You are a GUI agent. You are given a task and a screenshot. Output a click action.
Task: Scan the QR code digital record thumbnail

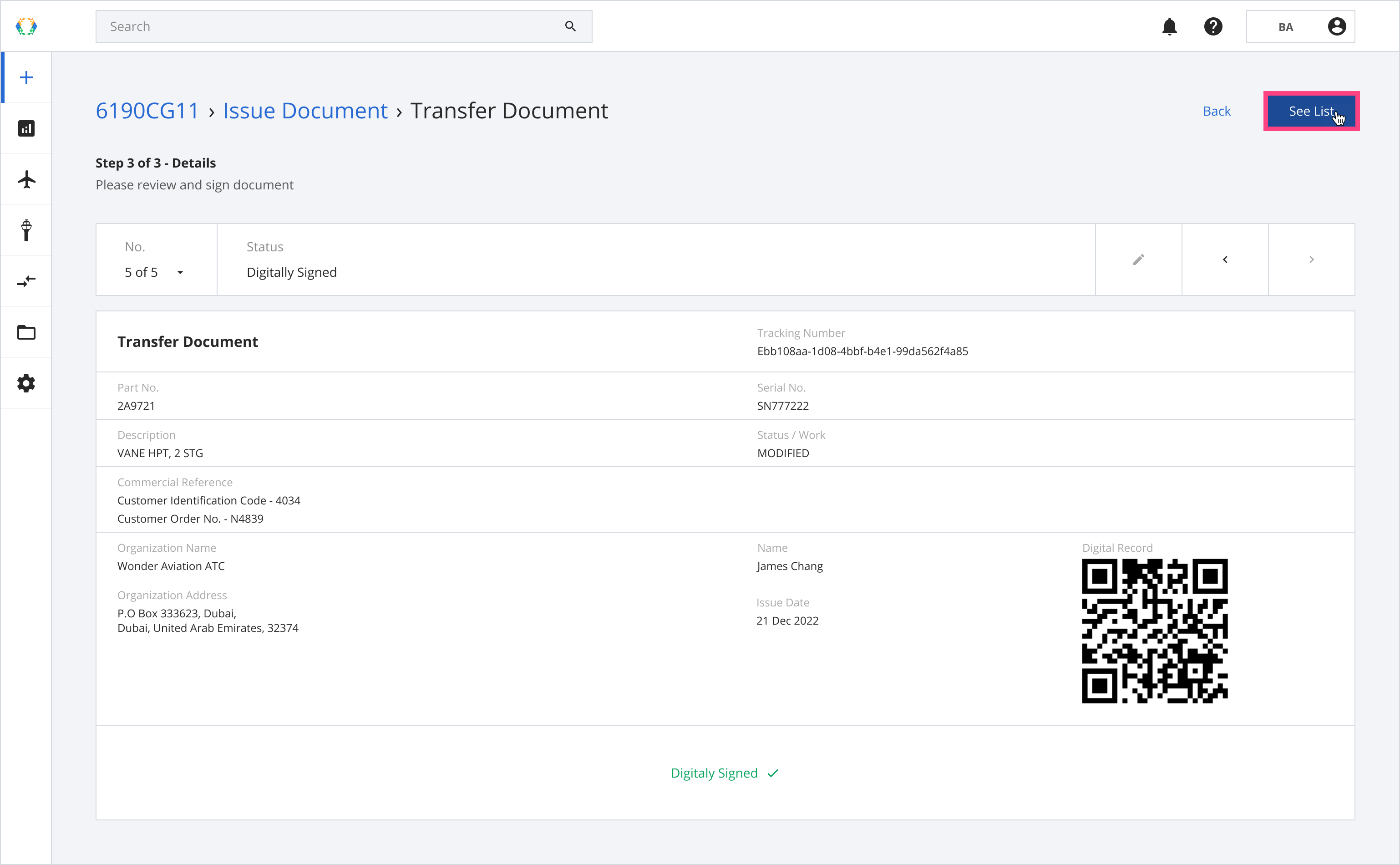coord(1156,631)
